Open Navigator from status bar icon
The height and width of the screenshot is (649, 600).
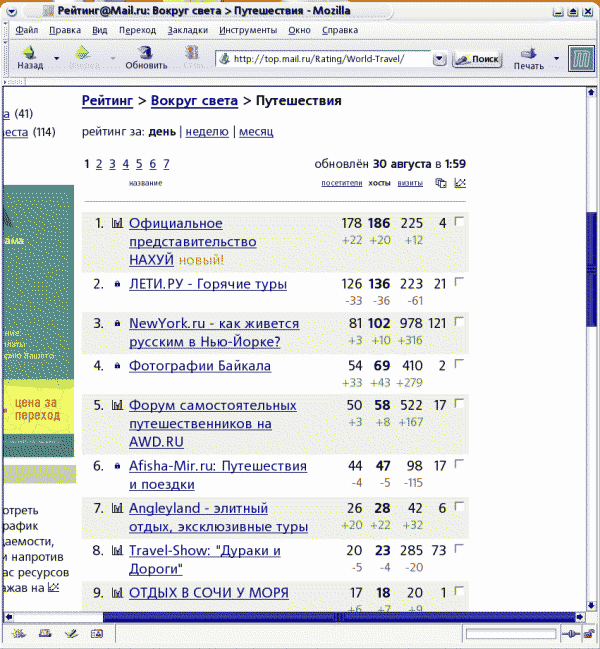19,634
